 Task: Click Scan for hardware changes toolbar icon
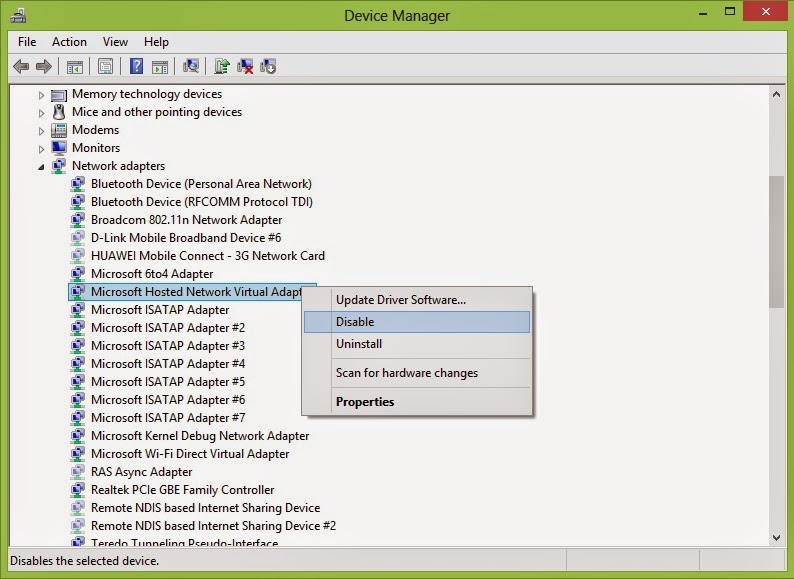tap(191, 66)
